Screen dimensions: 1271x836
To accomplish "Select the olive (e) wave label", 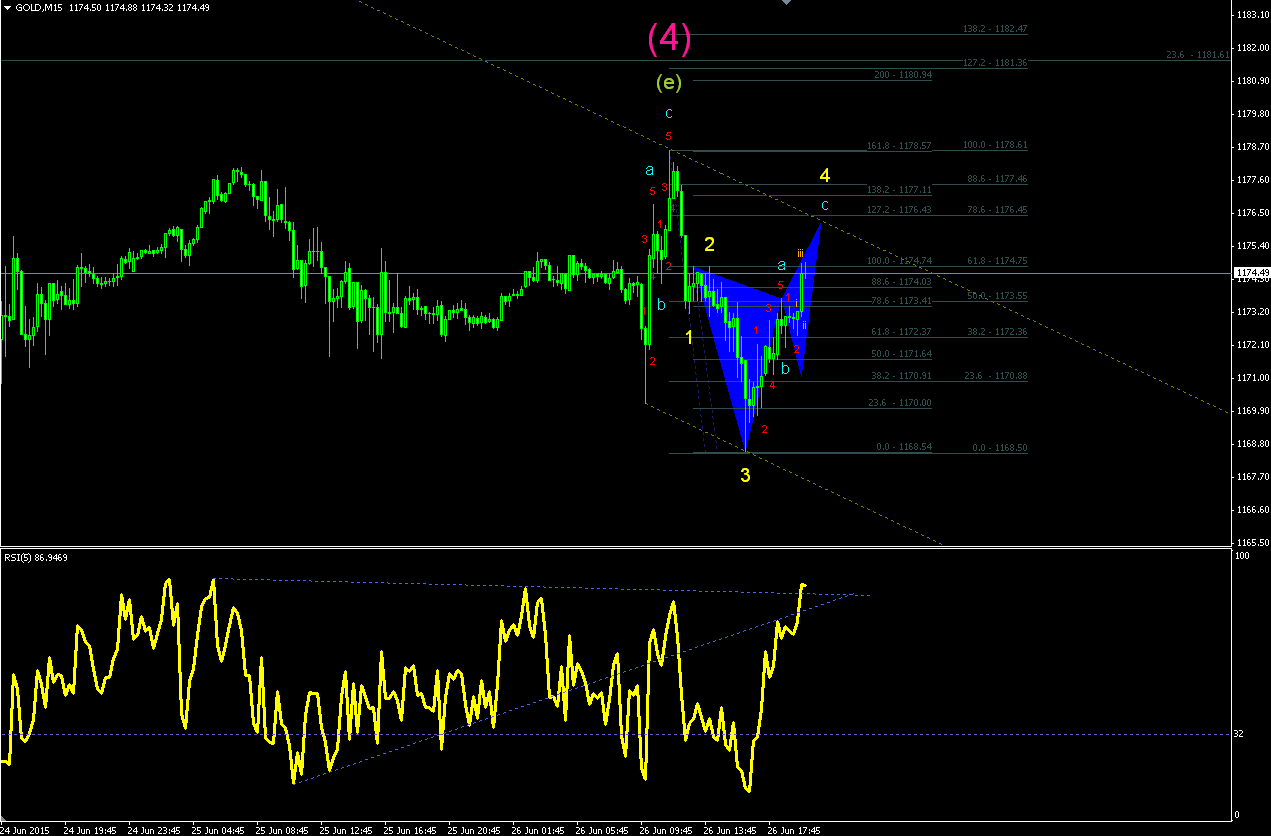I will tap(669, 82).
